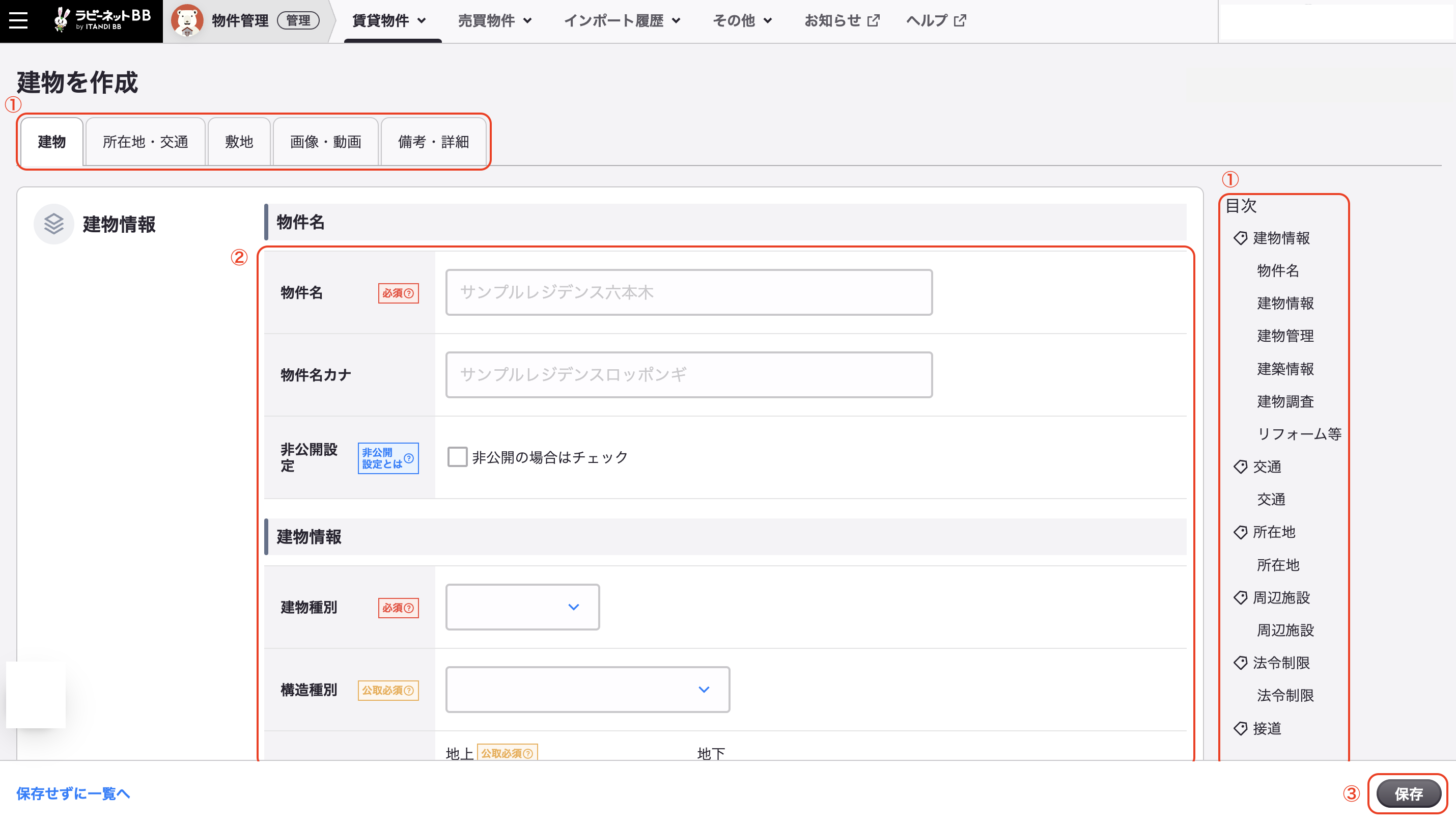Jump to 交通 sub-item in 目次
The image size is (1456, 822).
coord(1271,499)
